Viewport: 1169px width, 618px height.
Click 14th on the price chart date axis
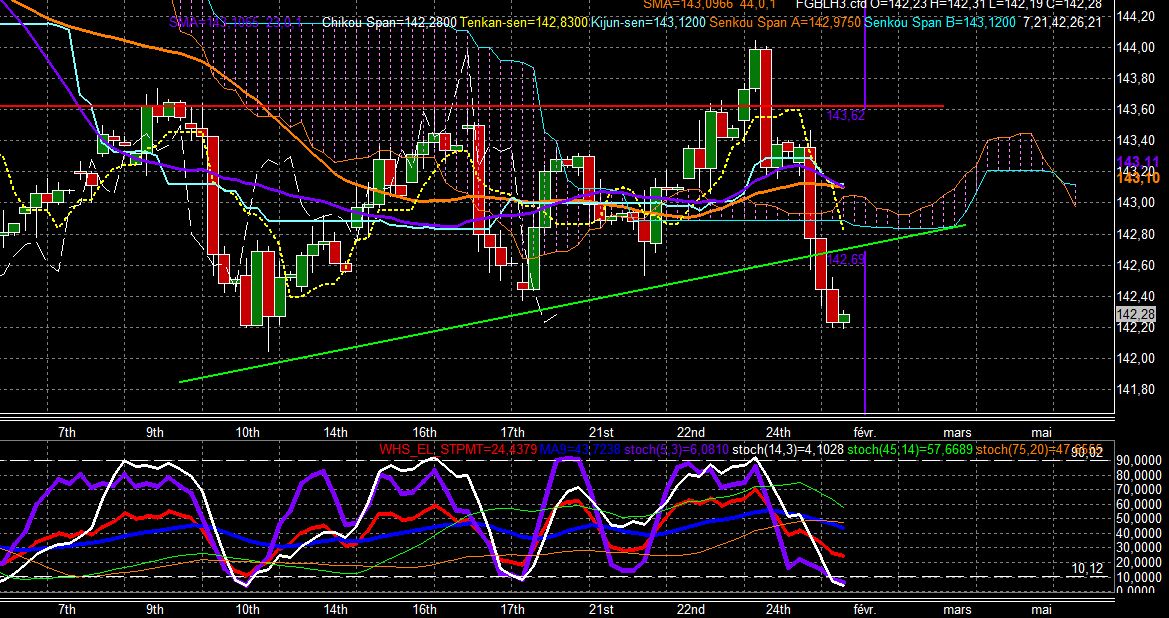tap(336, 432)
